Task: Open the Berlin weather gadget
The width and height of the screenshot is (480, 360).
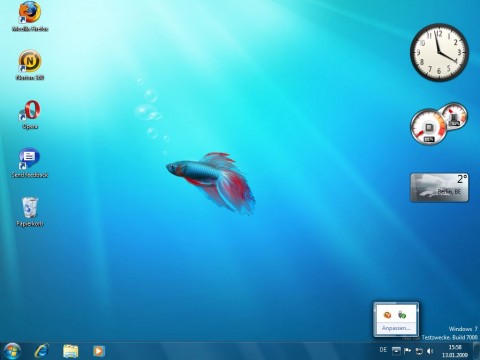Action: pos(439,187)
